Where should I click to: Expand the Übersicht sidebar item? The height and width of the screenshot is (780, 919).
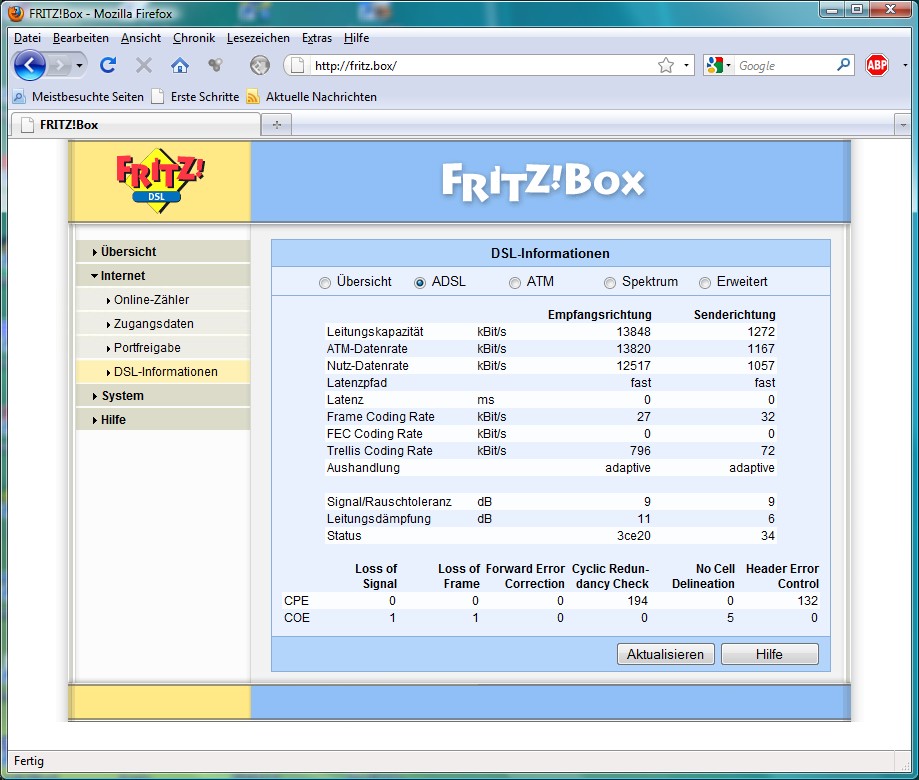(163, 251)
